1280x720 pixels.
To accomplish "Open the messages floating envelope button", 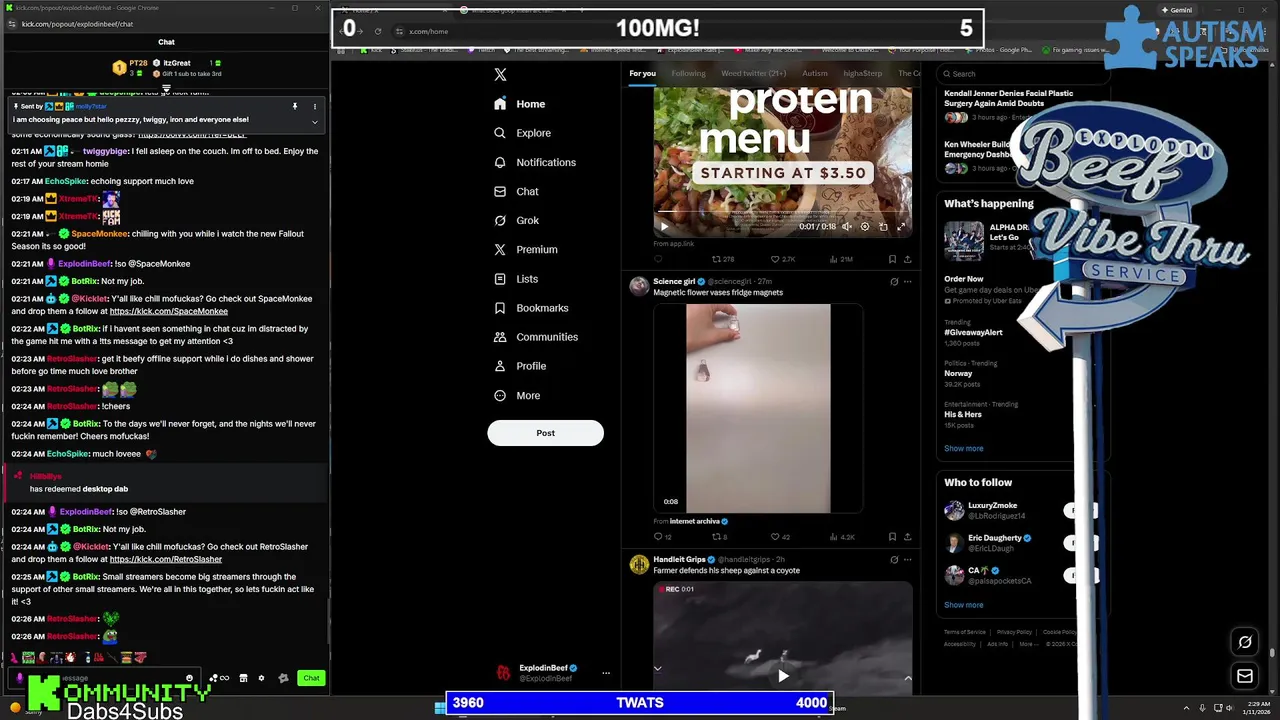I will click(1245, 676).
